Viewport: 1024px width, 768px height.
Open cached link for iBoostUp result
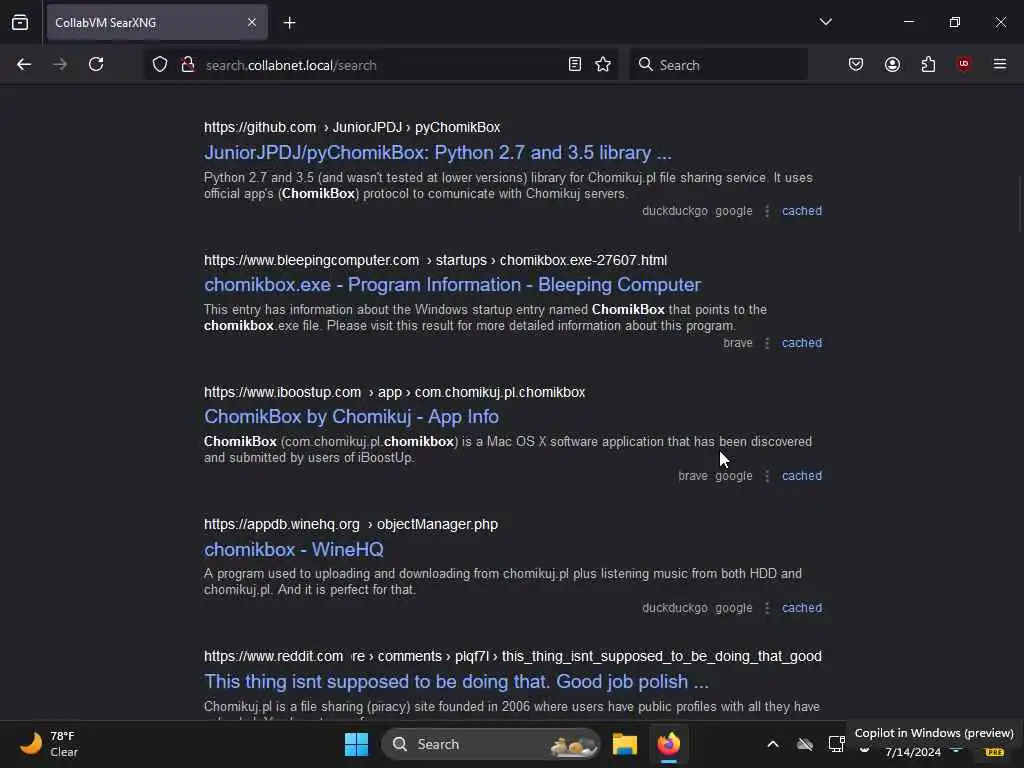click(802, 476)
